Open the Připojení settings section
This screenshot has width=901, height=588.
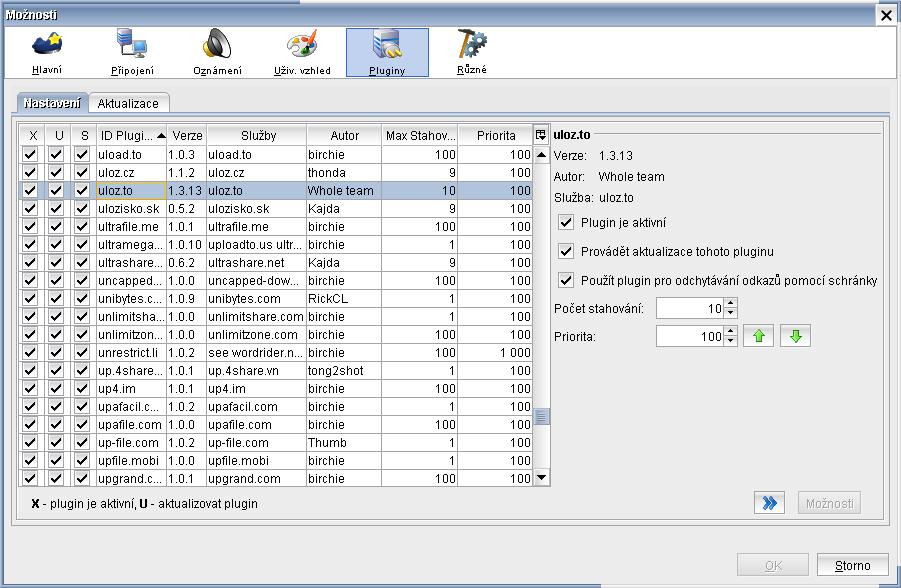click(132, 53)
